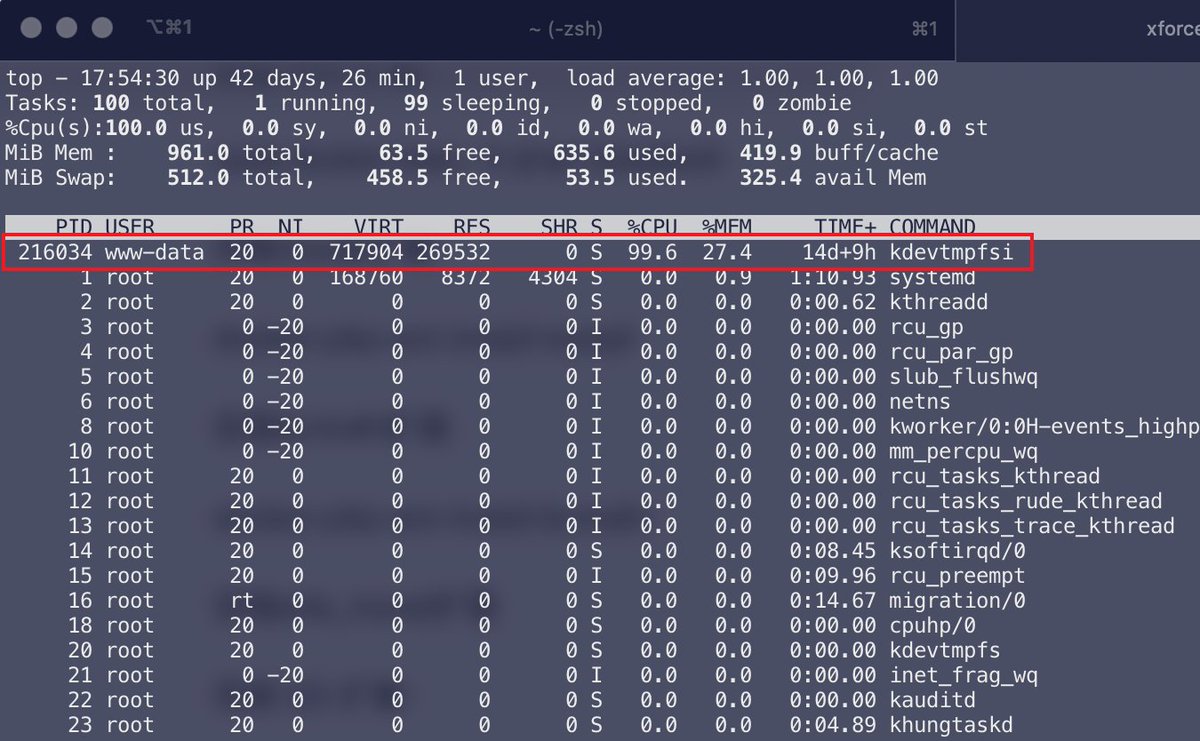The height and width of the screenshot is (741, 1200).
Task: Click the COMMAND column header
Action: [x=932, y=226]
